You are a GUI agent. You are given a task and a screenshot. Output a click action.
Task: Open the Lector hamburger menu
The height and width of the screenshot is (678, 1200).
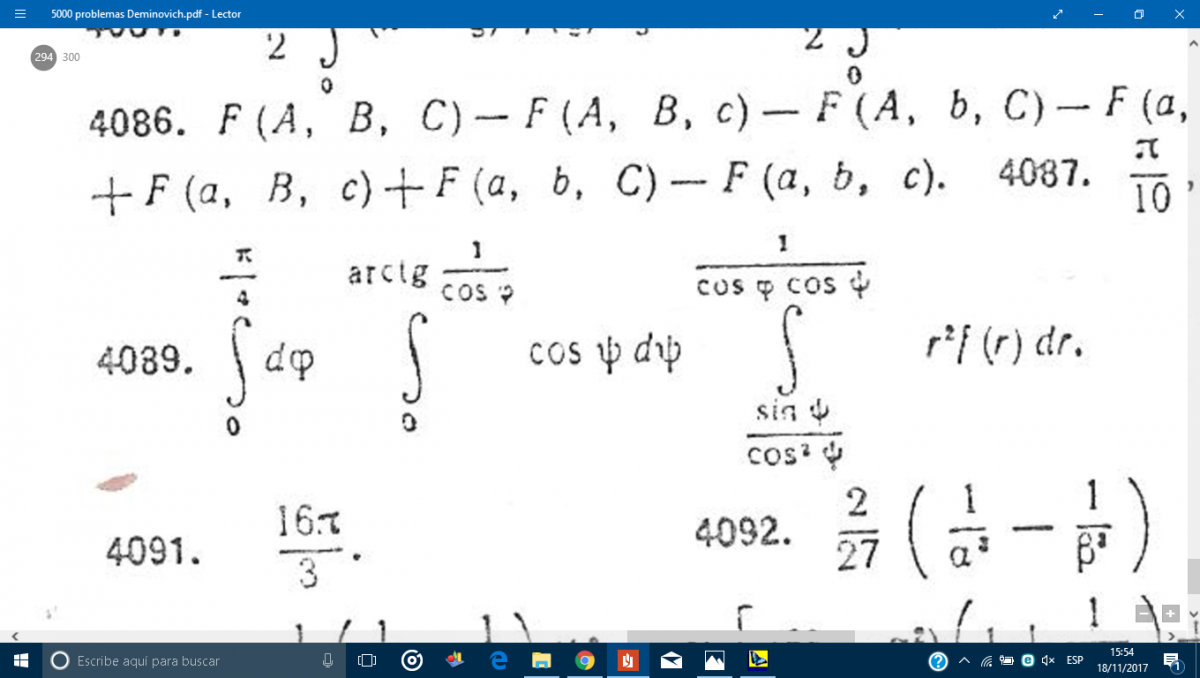coord(20,14)
